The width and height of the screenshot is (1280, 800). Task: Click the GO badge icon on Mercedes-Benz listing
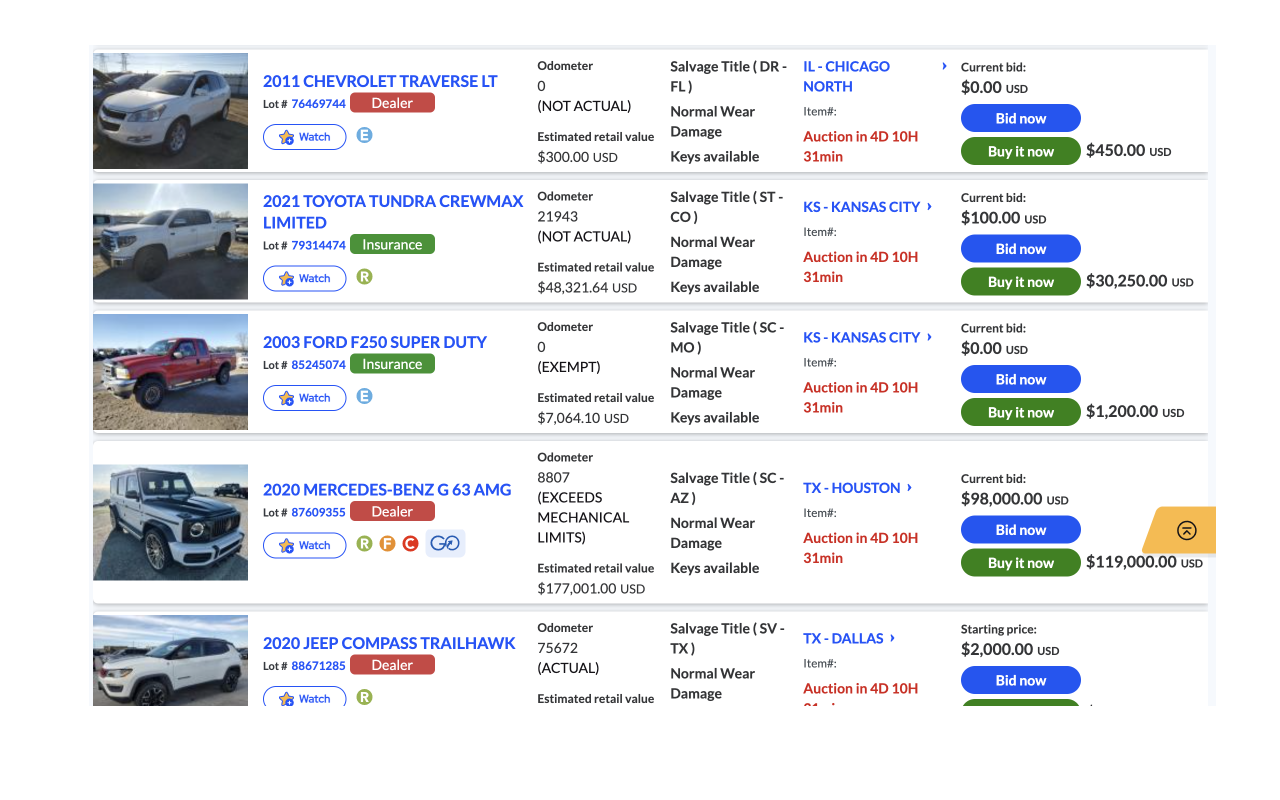(445, 544)
